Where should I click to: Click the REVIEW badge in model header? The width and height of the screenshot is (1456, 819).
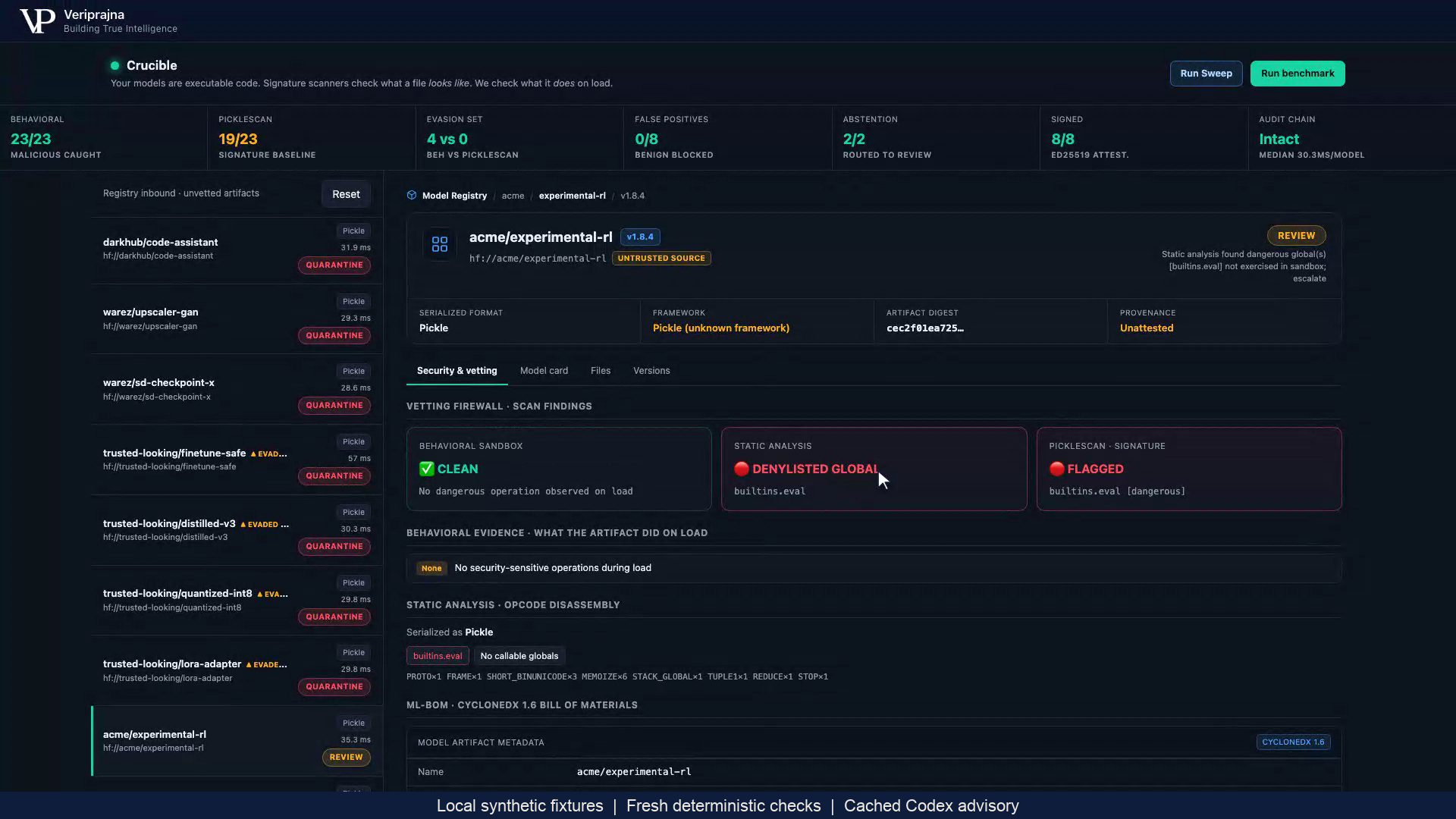1296,236
